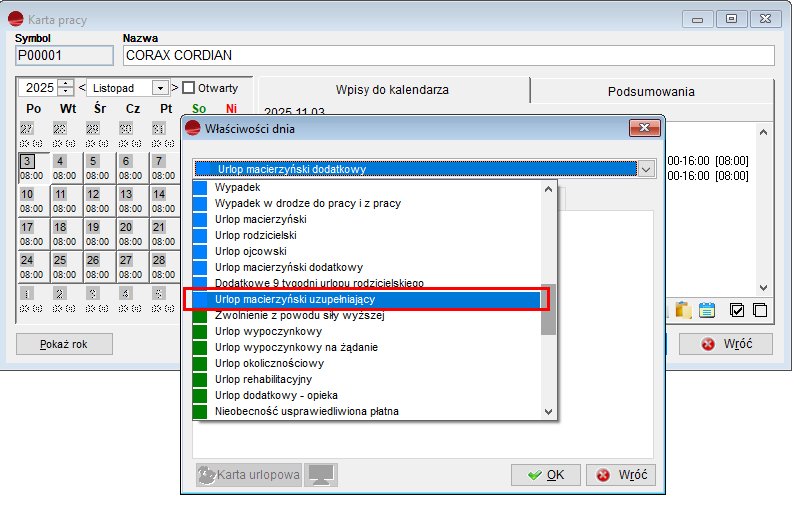795x519 pixels.
Task: Pick the blue Wypadek entry in the list
Action: click(x=236, y=188)
